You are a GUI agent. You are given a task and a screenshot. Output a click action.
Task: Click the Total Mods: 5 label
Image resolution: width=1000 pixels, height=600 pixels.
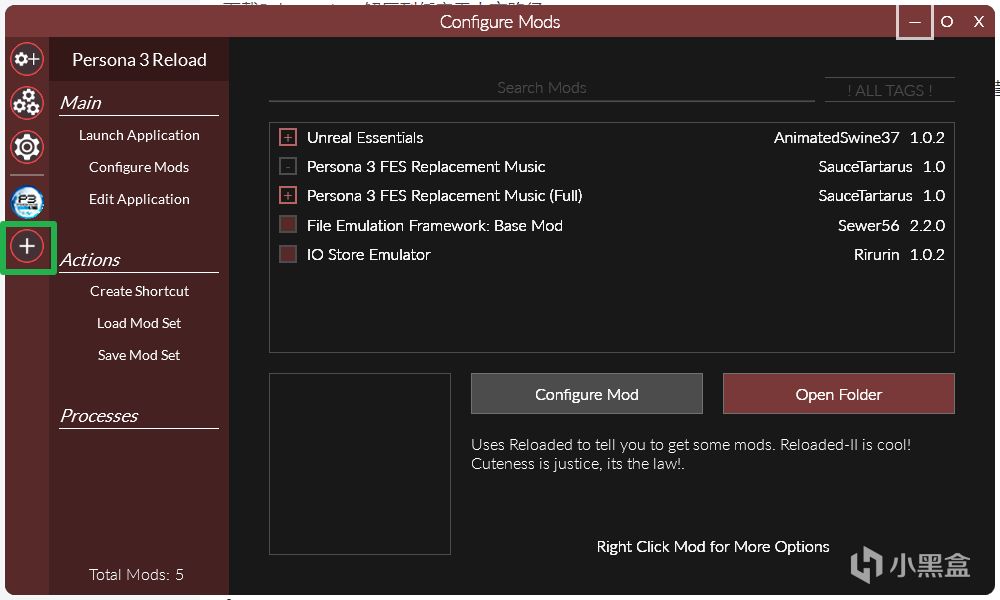[136, 574]
